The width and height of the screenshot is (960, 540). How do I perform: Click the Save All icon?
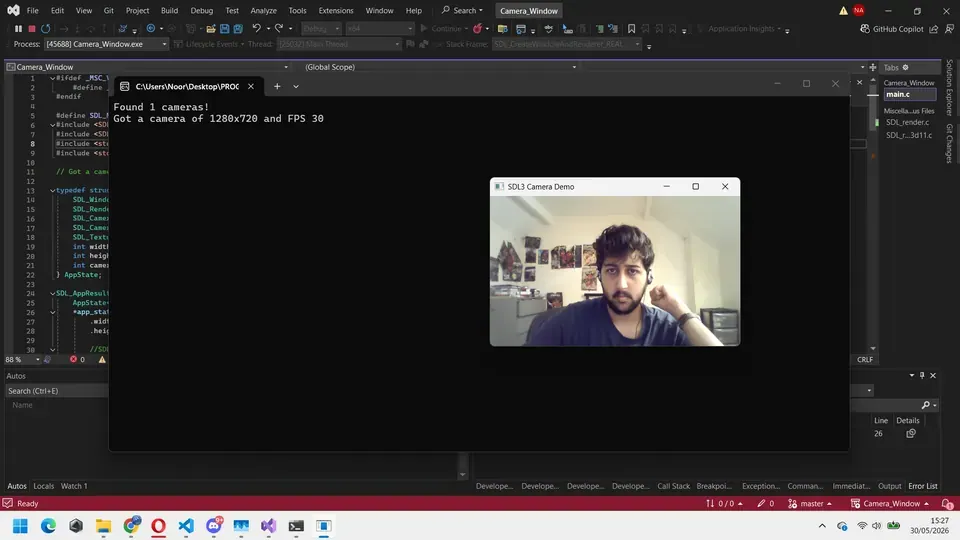point(238,29)
